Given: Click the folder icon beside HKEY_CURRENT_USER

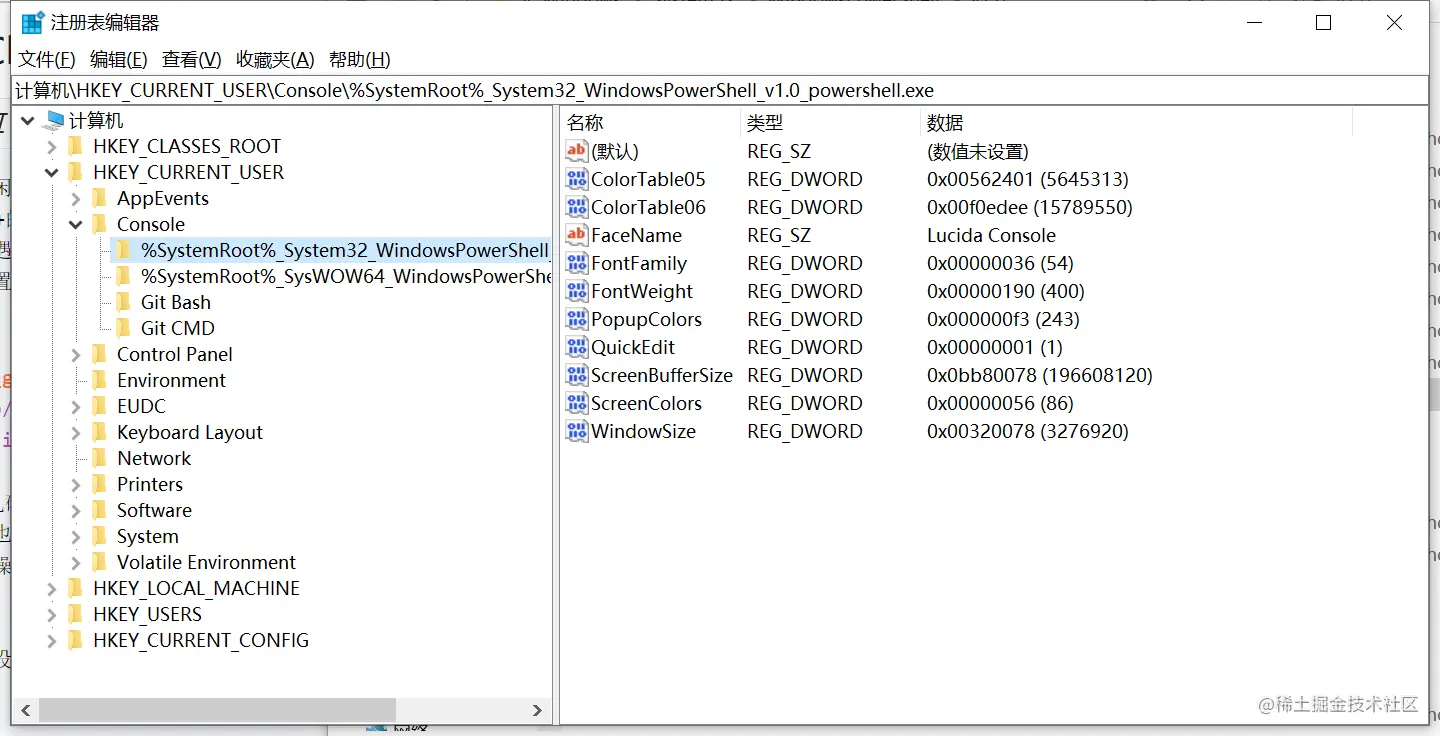Looking at the screenshot, I should click(74, 173).
